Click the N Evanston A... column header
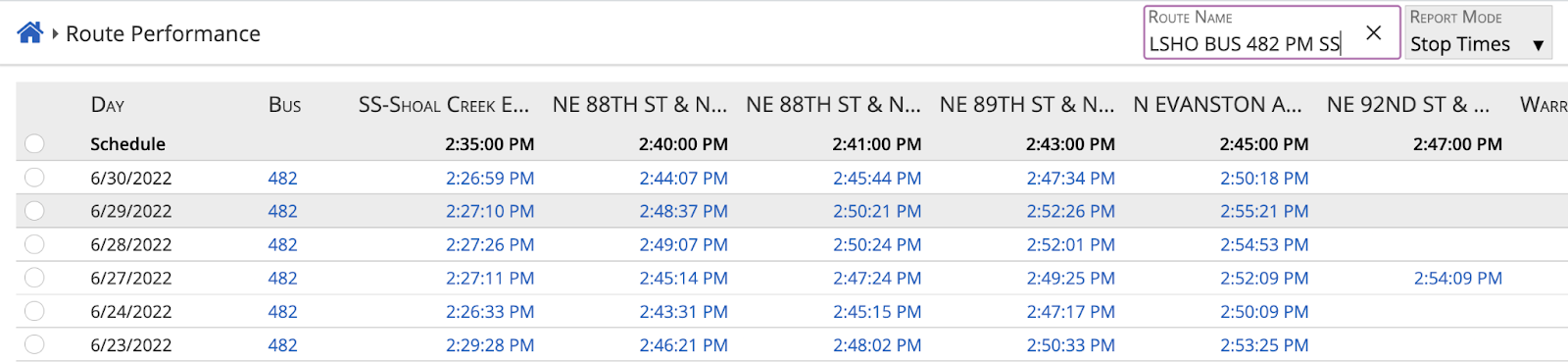This screenshot has height=363, width=1568. (1217, 105)
